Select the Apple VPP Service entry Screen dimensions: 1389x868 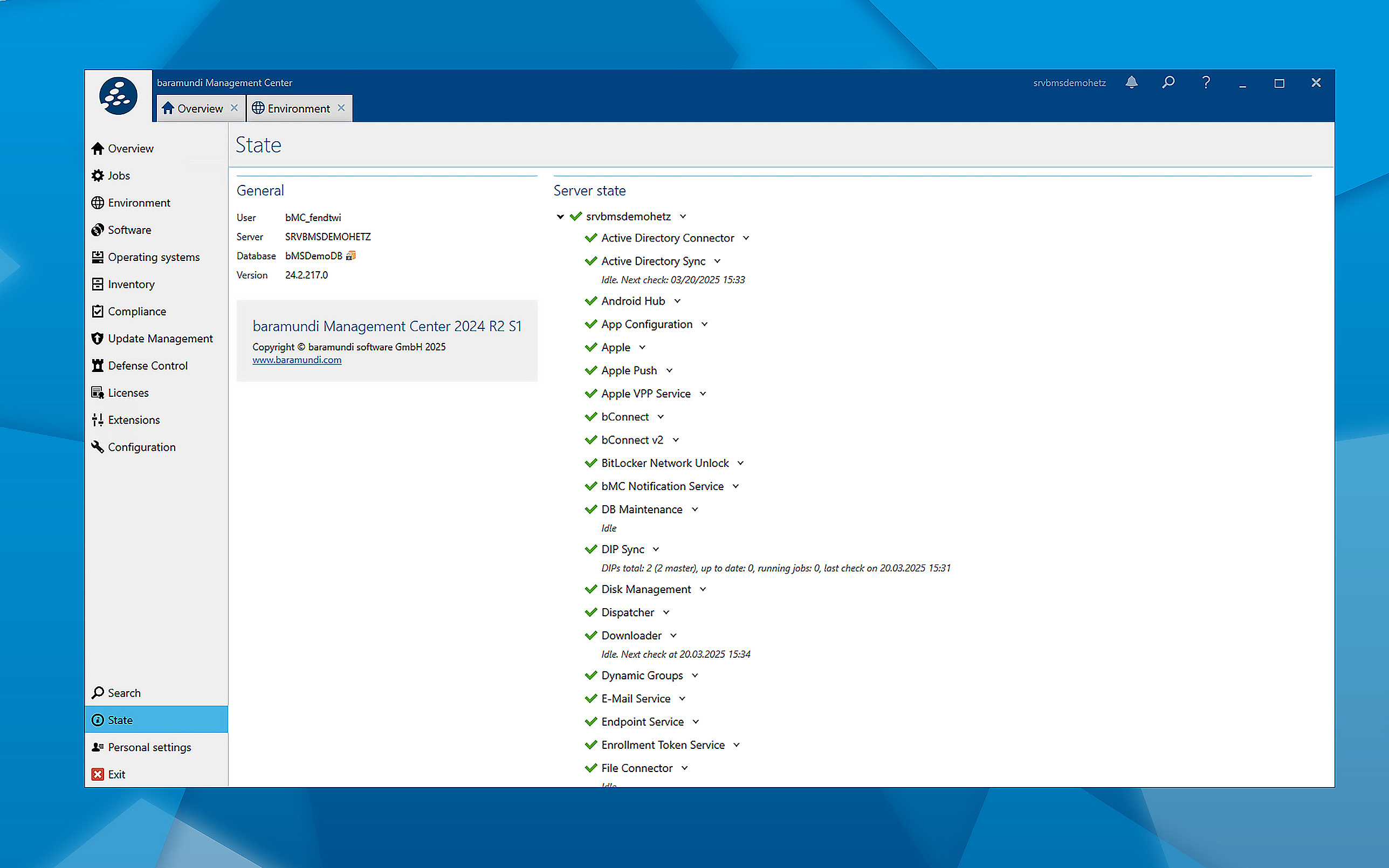pyautogui.click(x=646, y=394)
